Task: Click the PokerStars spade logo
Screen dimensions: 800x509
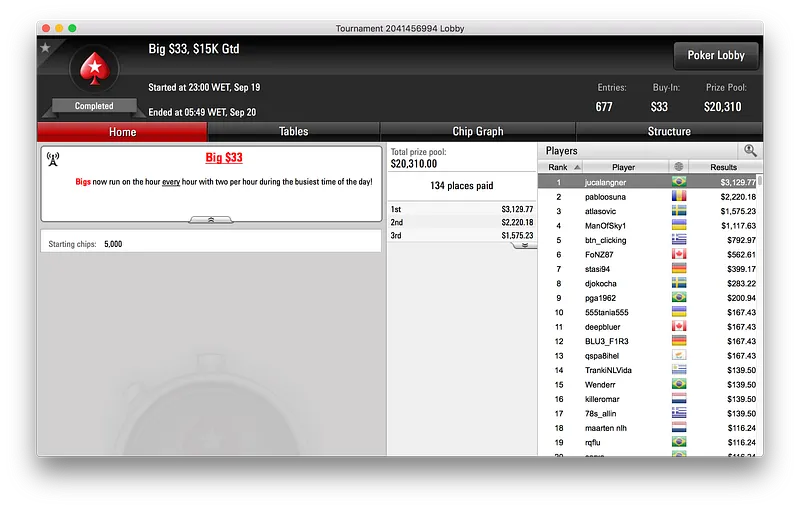Action: 94,68
